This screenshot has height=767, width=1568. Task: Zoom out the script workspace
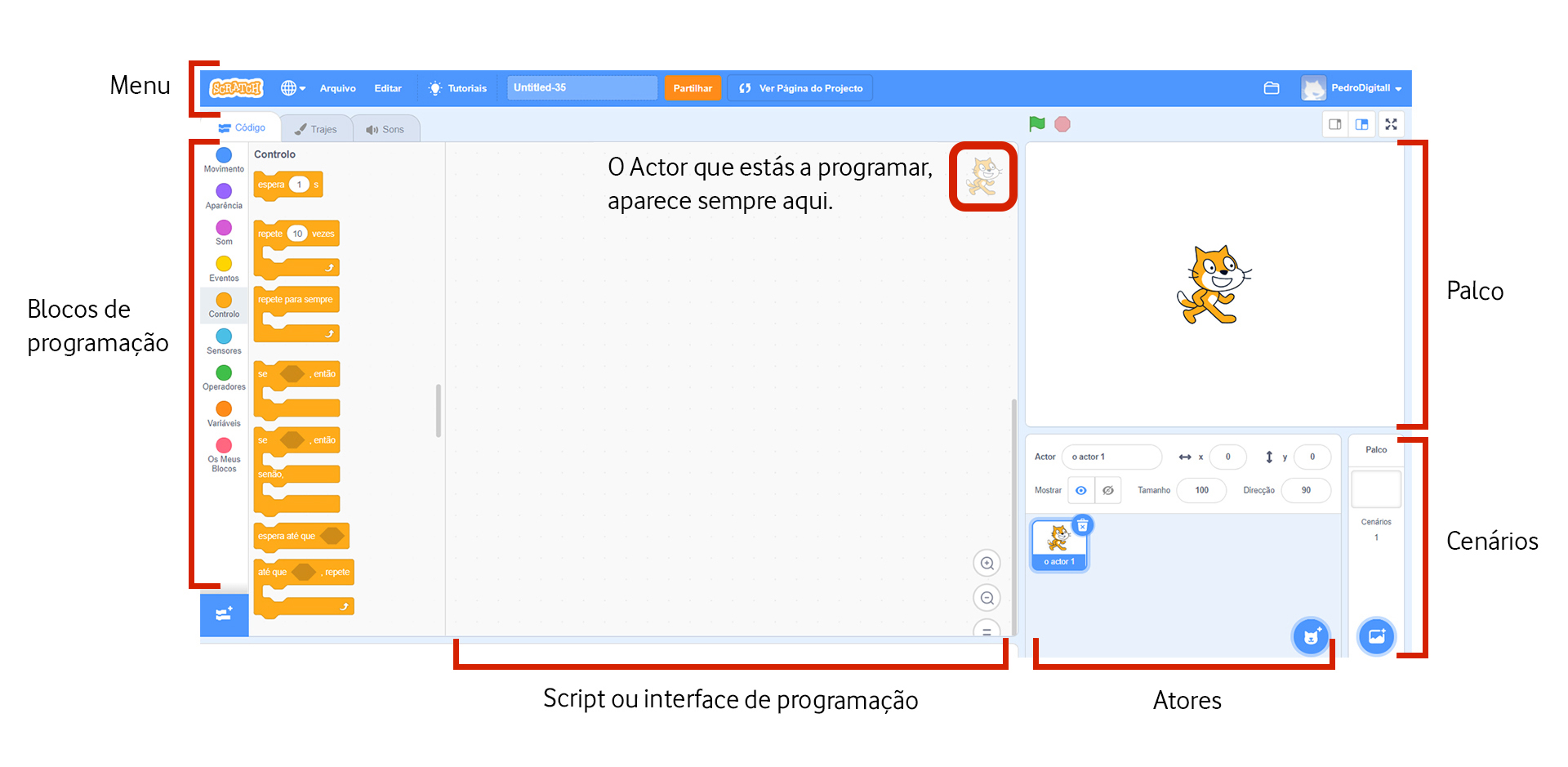click(x=987, y=598)
